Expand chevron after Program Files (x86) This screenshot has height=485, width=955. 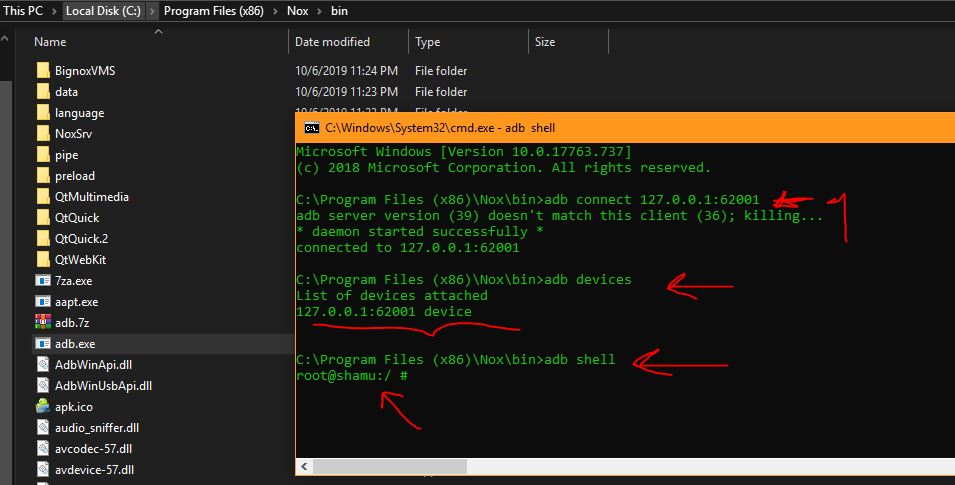(275, 11)
